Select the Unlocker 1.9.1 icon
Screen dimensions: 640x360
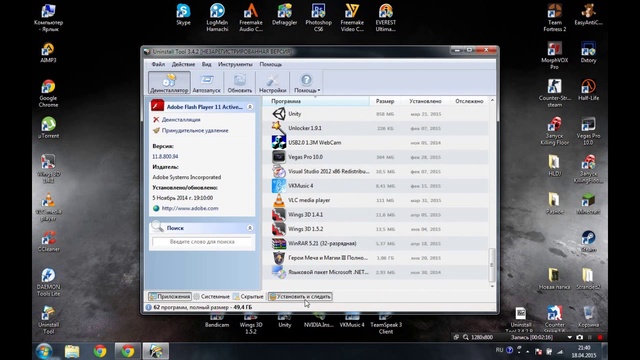(279, 128)
